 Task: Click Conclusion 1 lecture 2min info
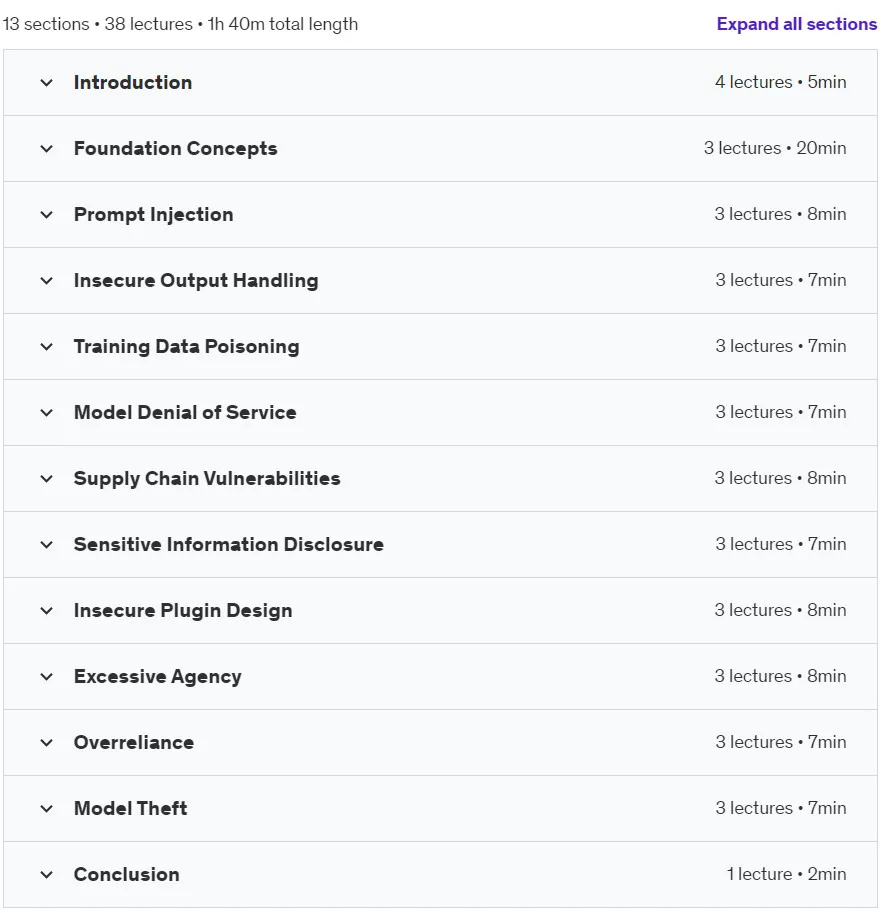[786, 874]
